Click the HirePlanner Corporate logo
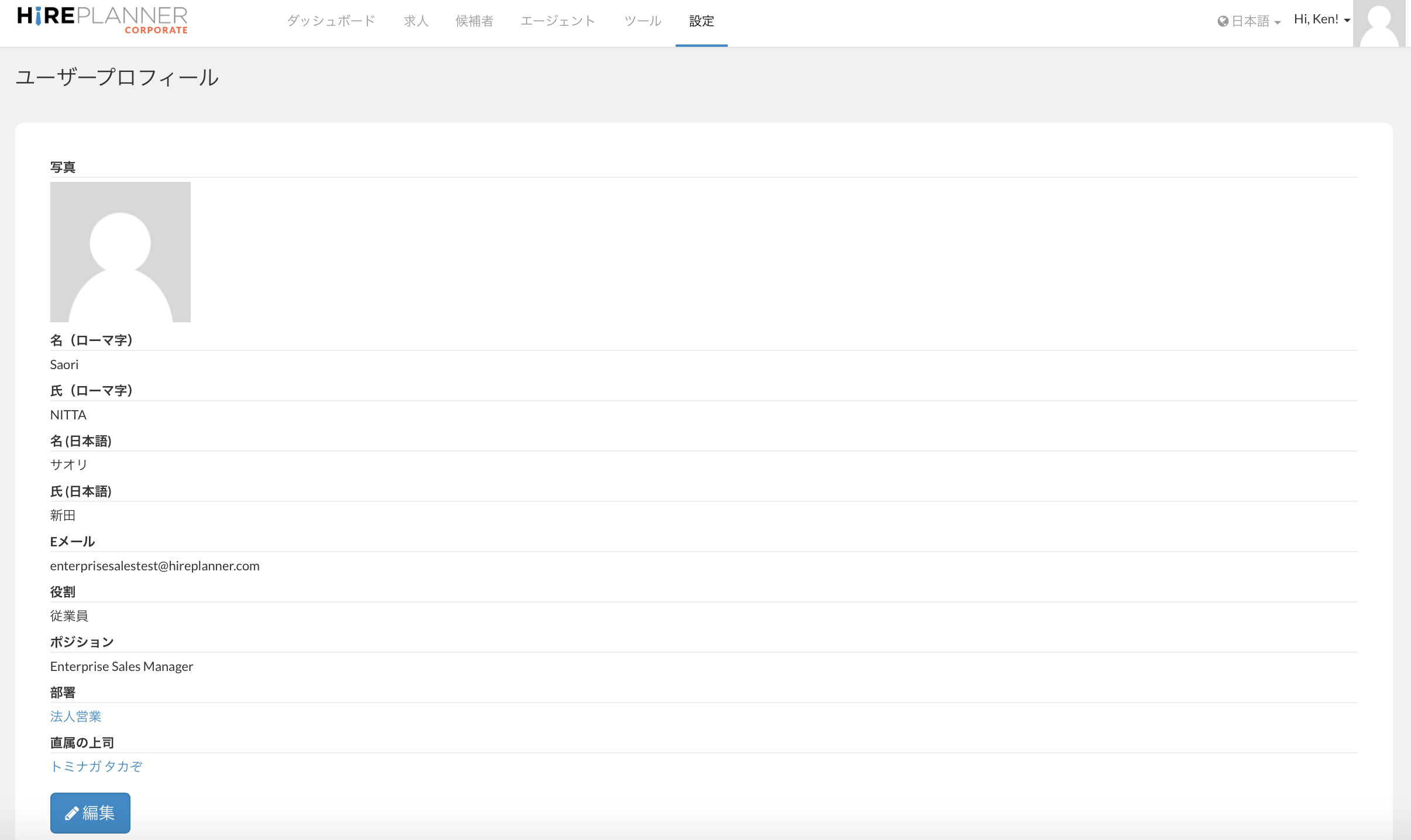 [x=102, y=20]
